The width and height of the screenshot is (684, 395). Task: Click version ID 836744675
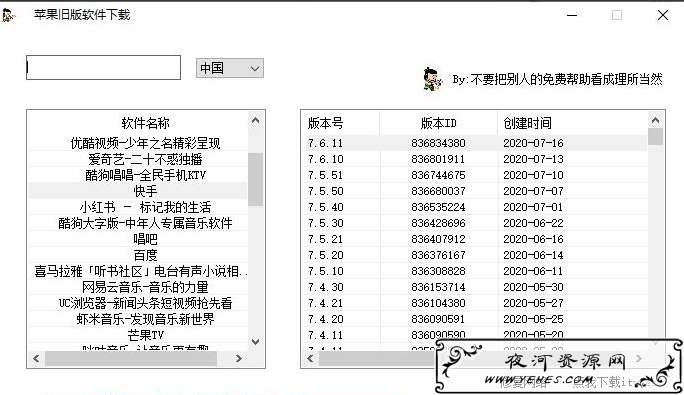438,175
